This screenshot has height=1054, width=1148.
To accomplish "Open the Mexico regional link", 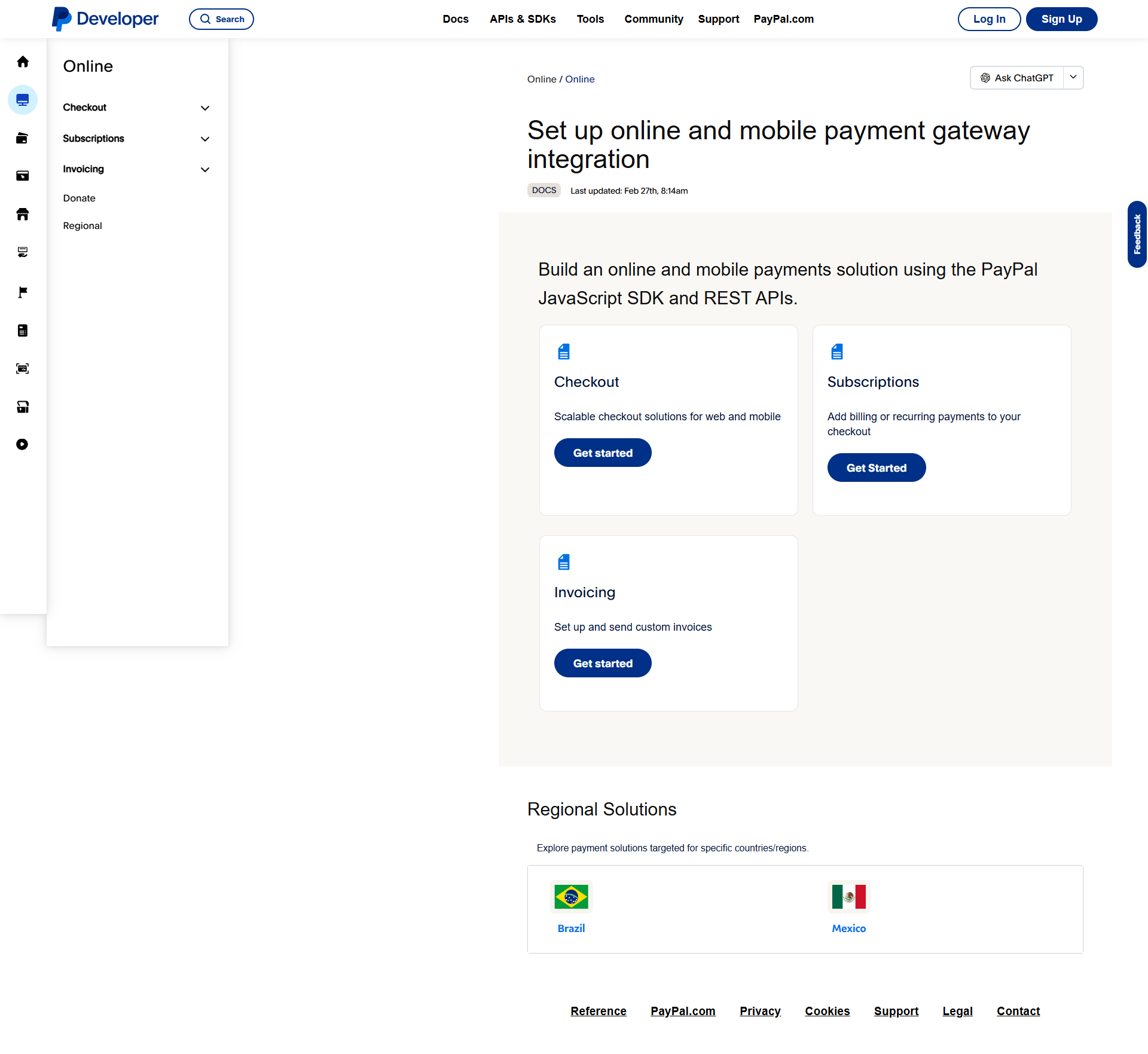I will (848, 928).
